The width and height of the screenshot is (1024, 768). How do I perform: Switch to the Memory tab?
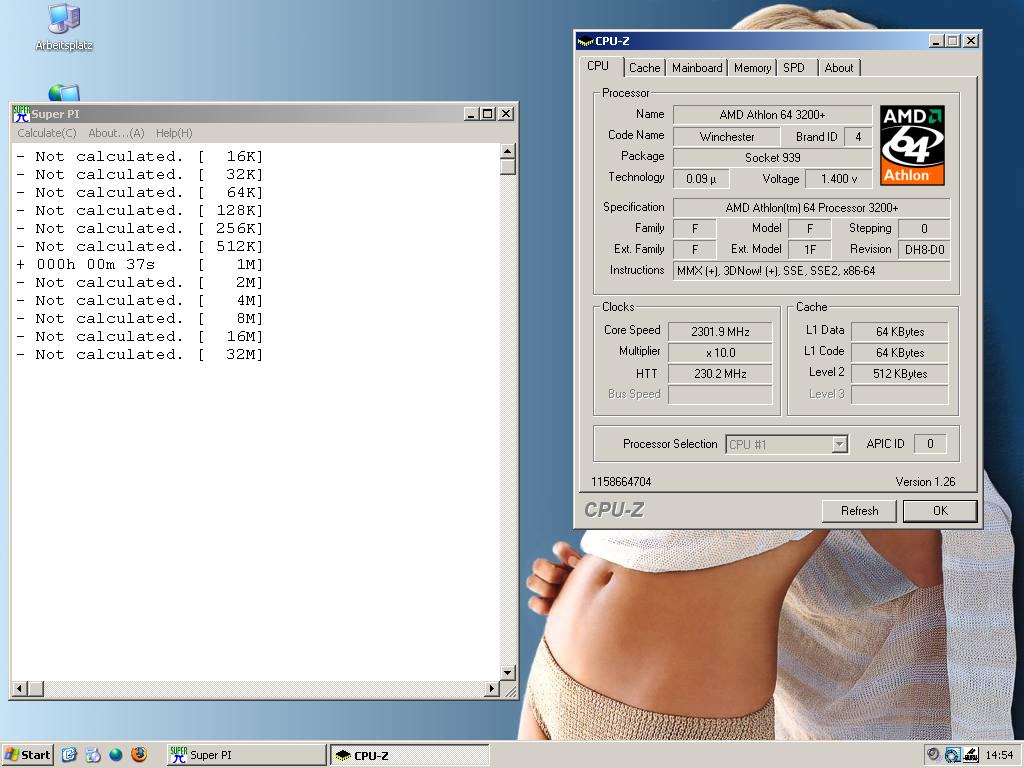[752, 68]
